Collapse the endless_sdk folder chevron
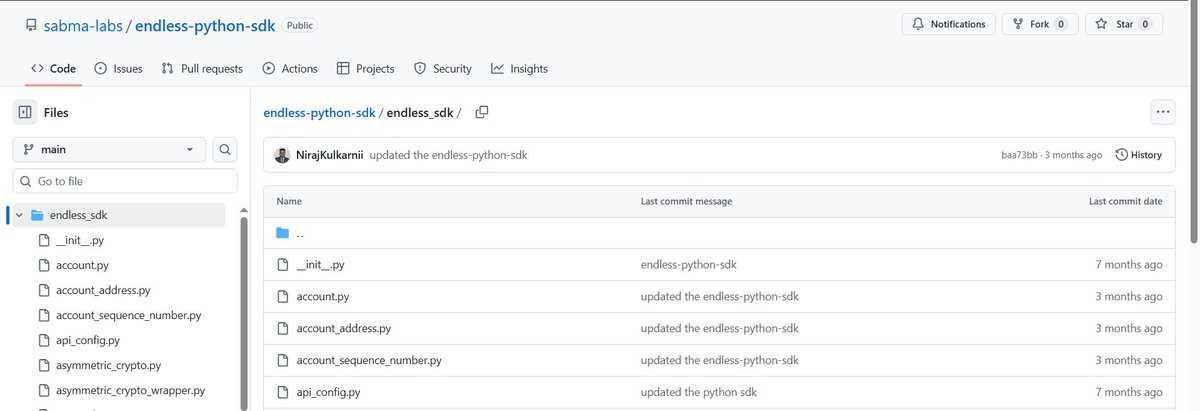Image resolution: width=1200 pixels, height=411 pixels. coord(19,215)
